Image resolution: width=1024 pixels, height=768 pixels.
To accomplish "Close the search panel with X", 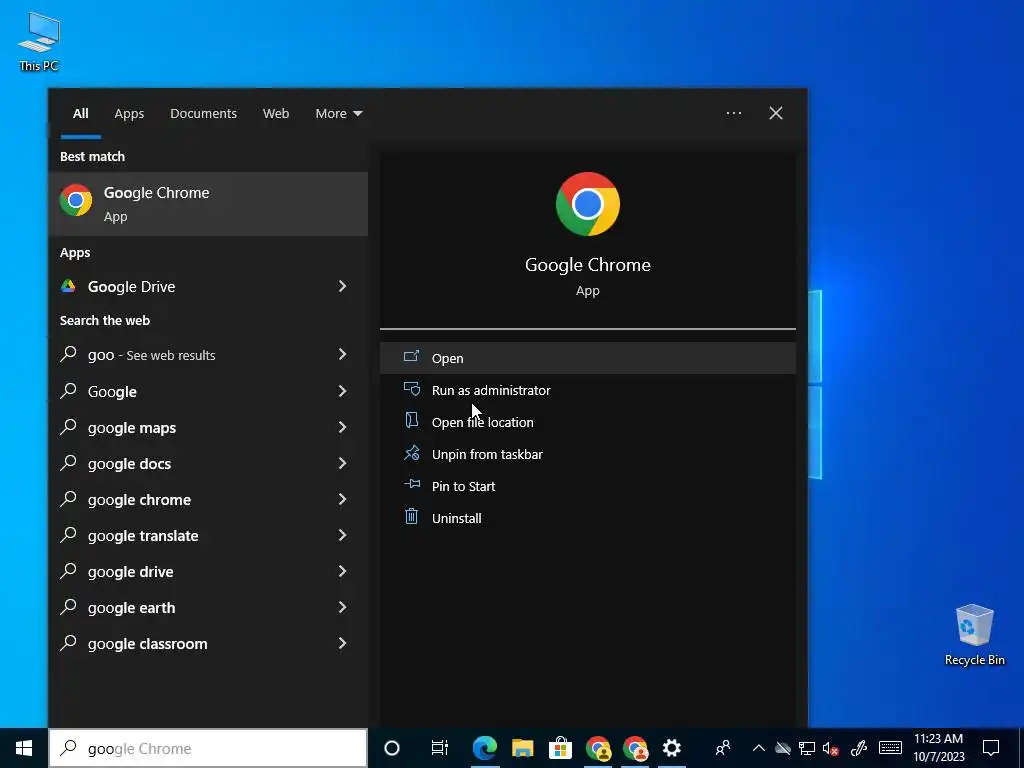I will coord(776,114).
